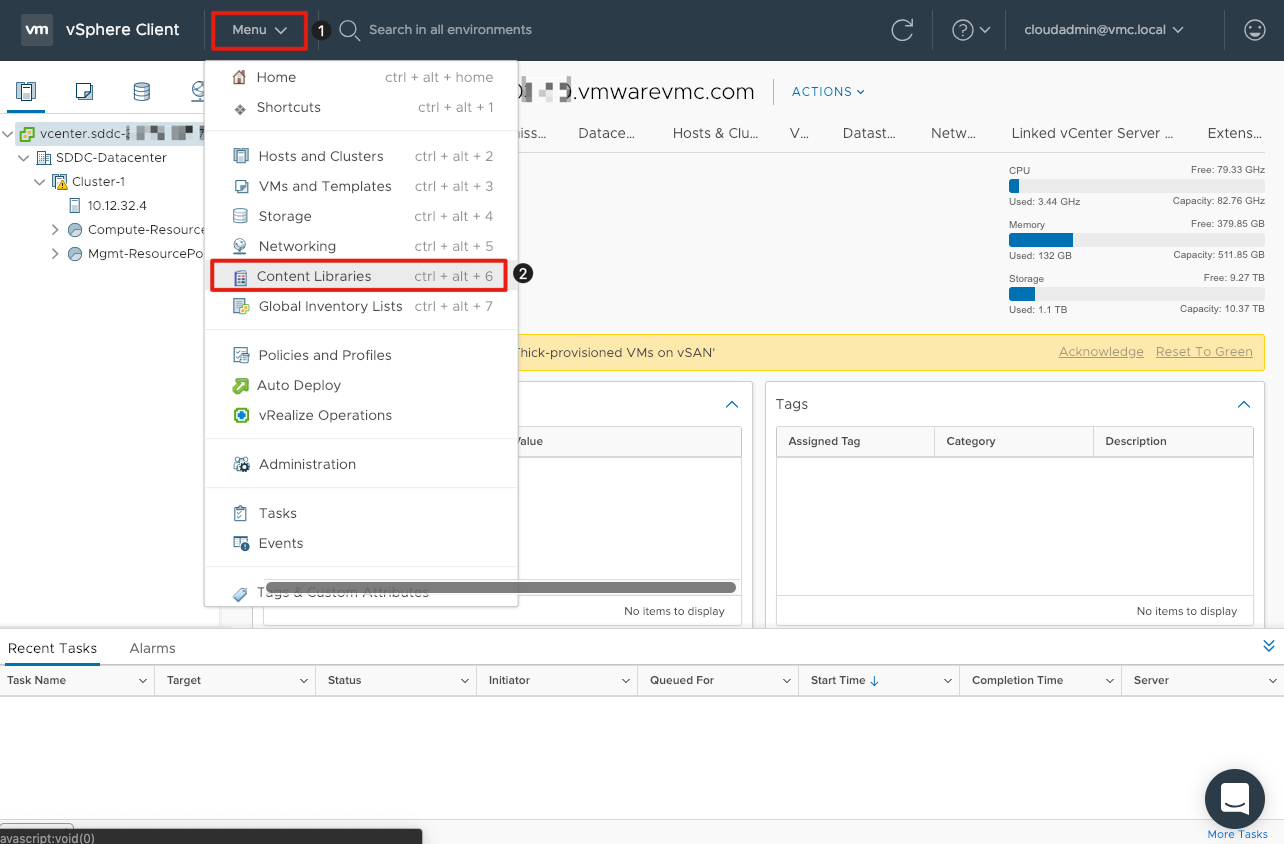The image size is (1284, 844).
Task: Expand the Compute-ResourcePool node
Action: pyautogui.click(x=56, y=230)
